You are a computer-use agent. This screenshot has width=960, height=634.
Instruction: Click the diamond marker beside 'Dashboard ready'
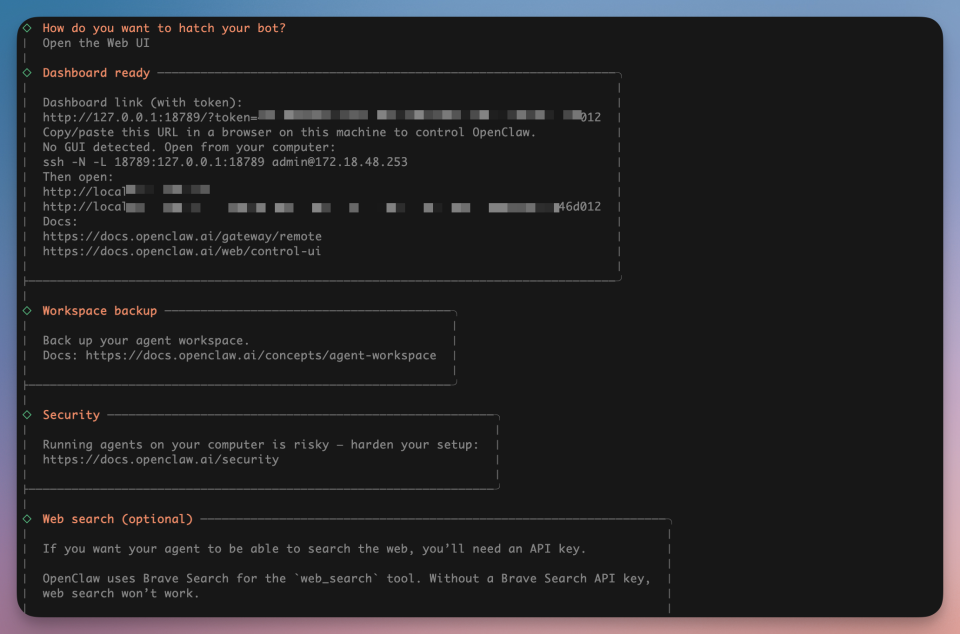[x=27, y=72]
